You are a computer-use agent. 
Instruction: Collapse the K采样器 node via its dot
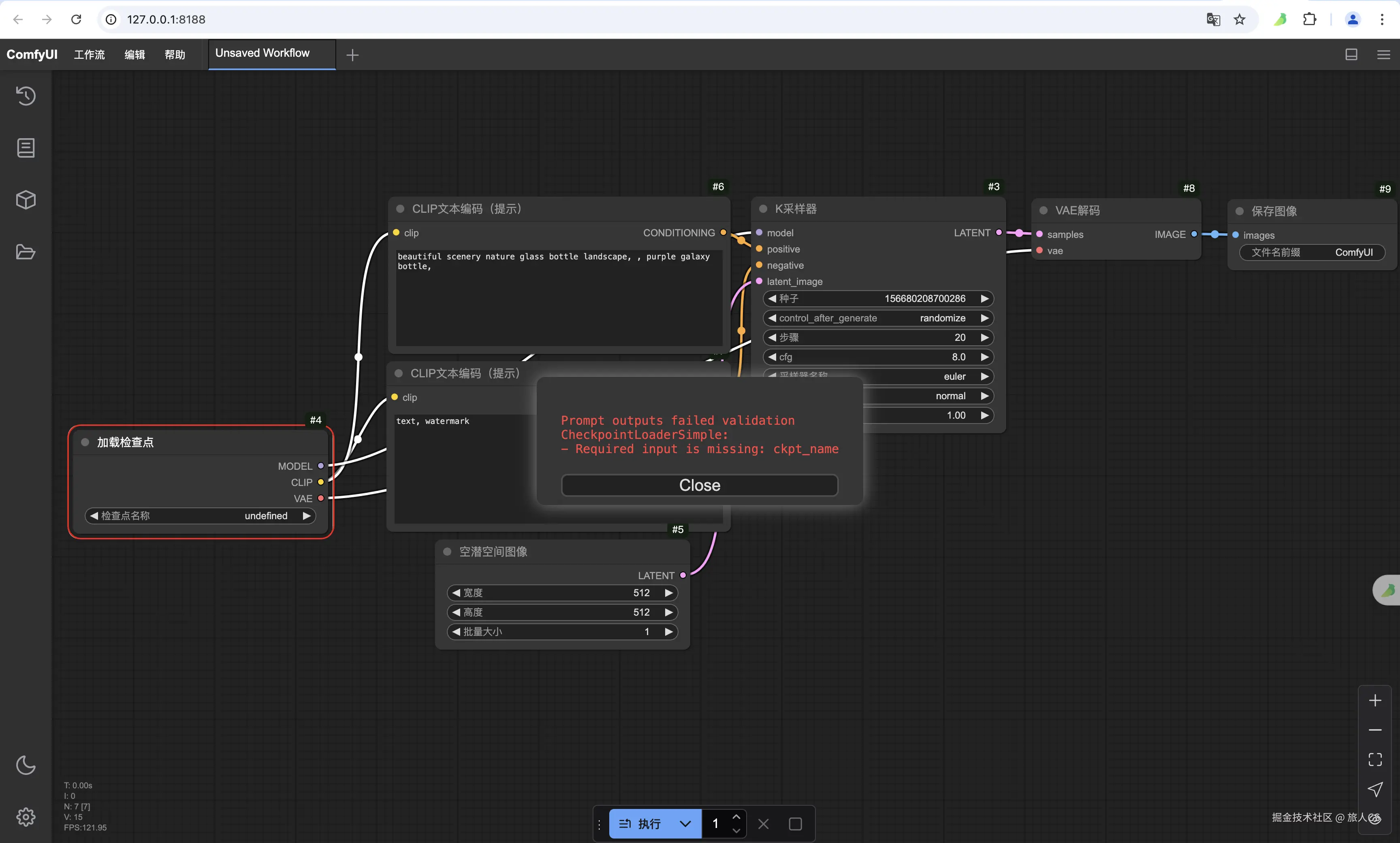(x=763, y=209)
